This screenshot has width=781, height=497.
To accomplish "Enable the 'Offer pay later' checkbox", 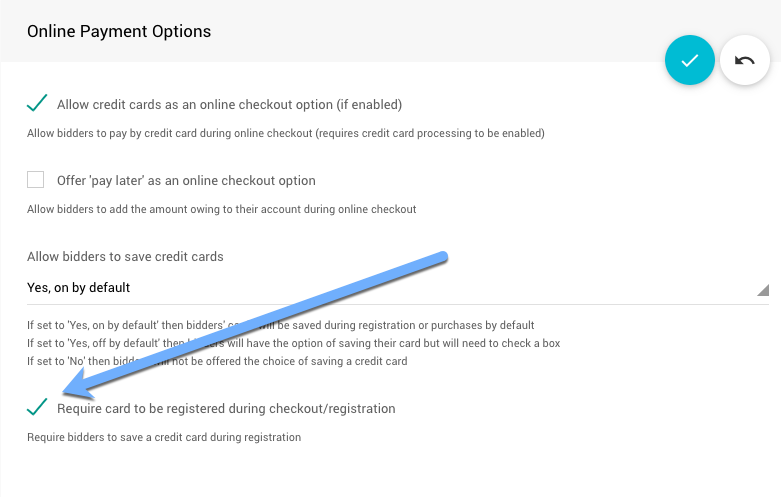I will [x=36, y=180].
